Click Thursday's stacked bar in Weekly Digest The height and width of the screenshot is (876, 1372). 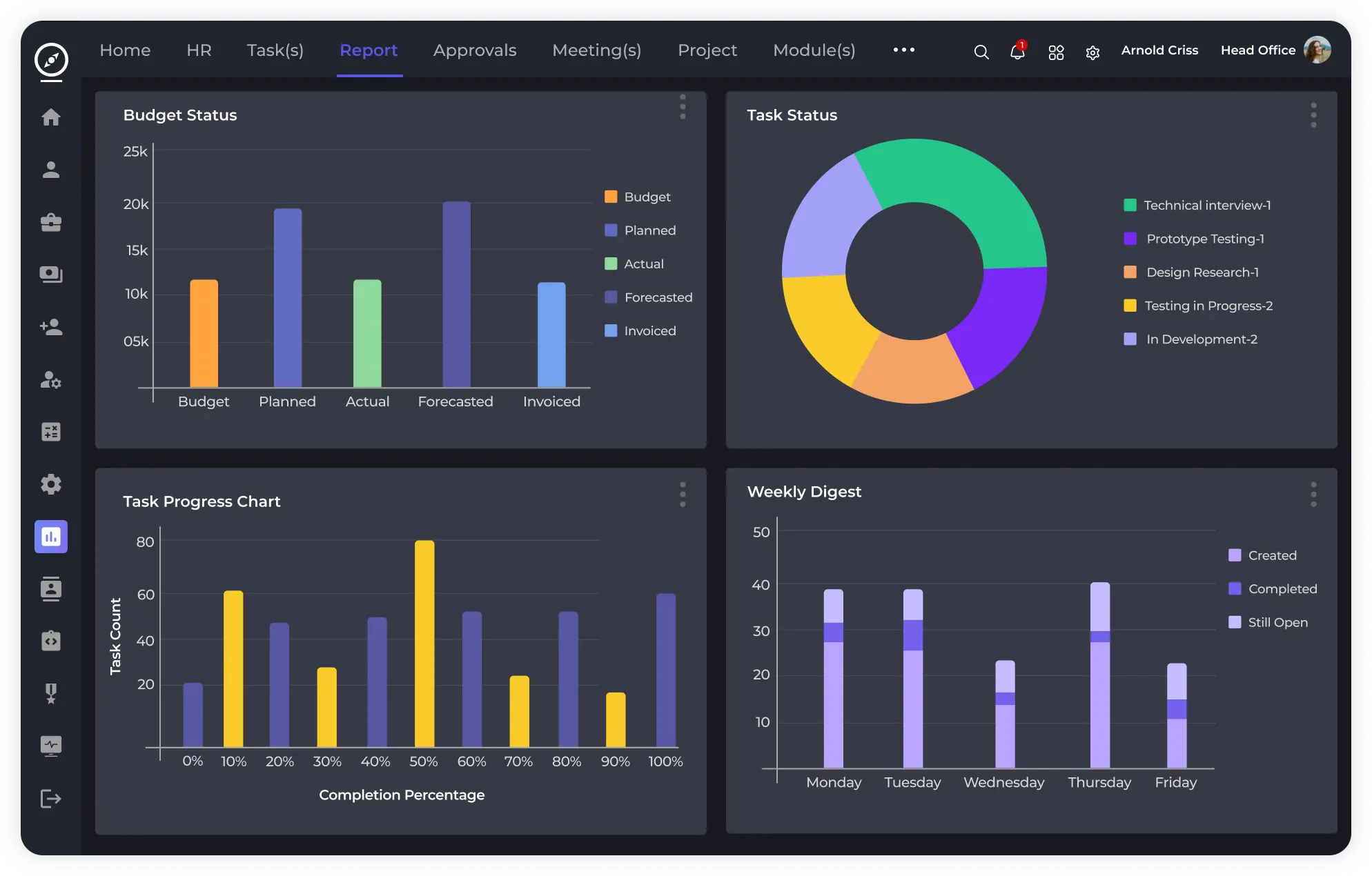tap(1100, 675)
